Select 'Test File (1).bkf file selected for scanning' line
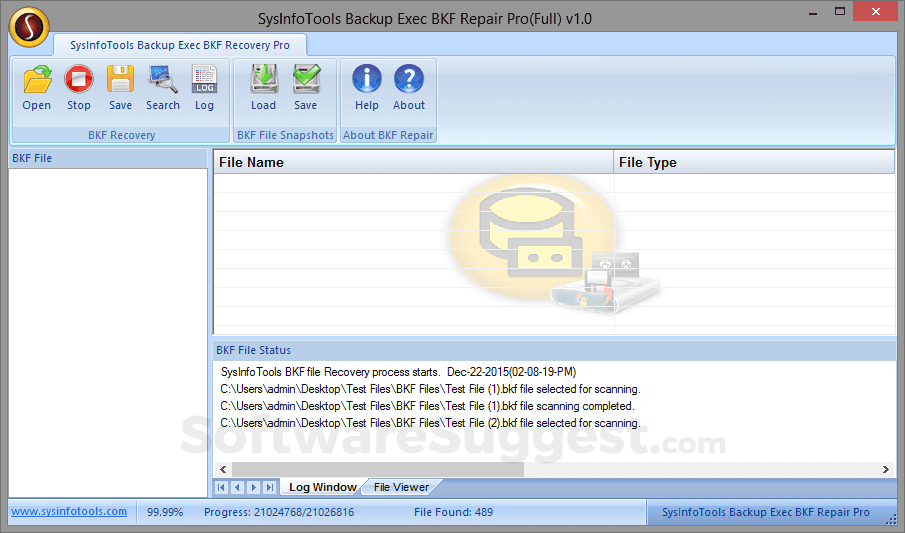The width and height of the screenshot is (905, 533). click(431, 389)
